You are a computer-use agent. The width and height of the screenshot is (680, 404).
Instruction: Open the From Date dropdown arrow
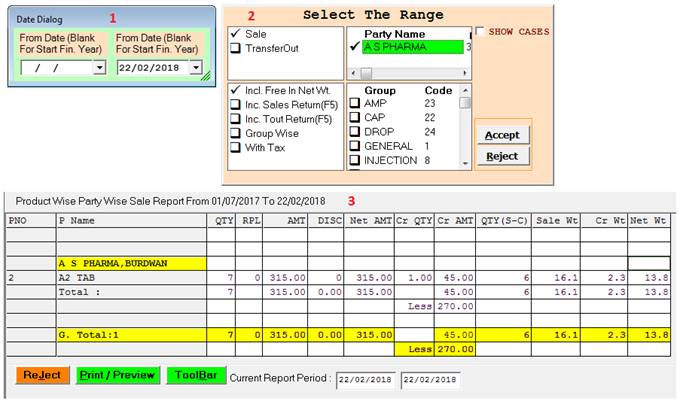click(x=99, y=68)
